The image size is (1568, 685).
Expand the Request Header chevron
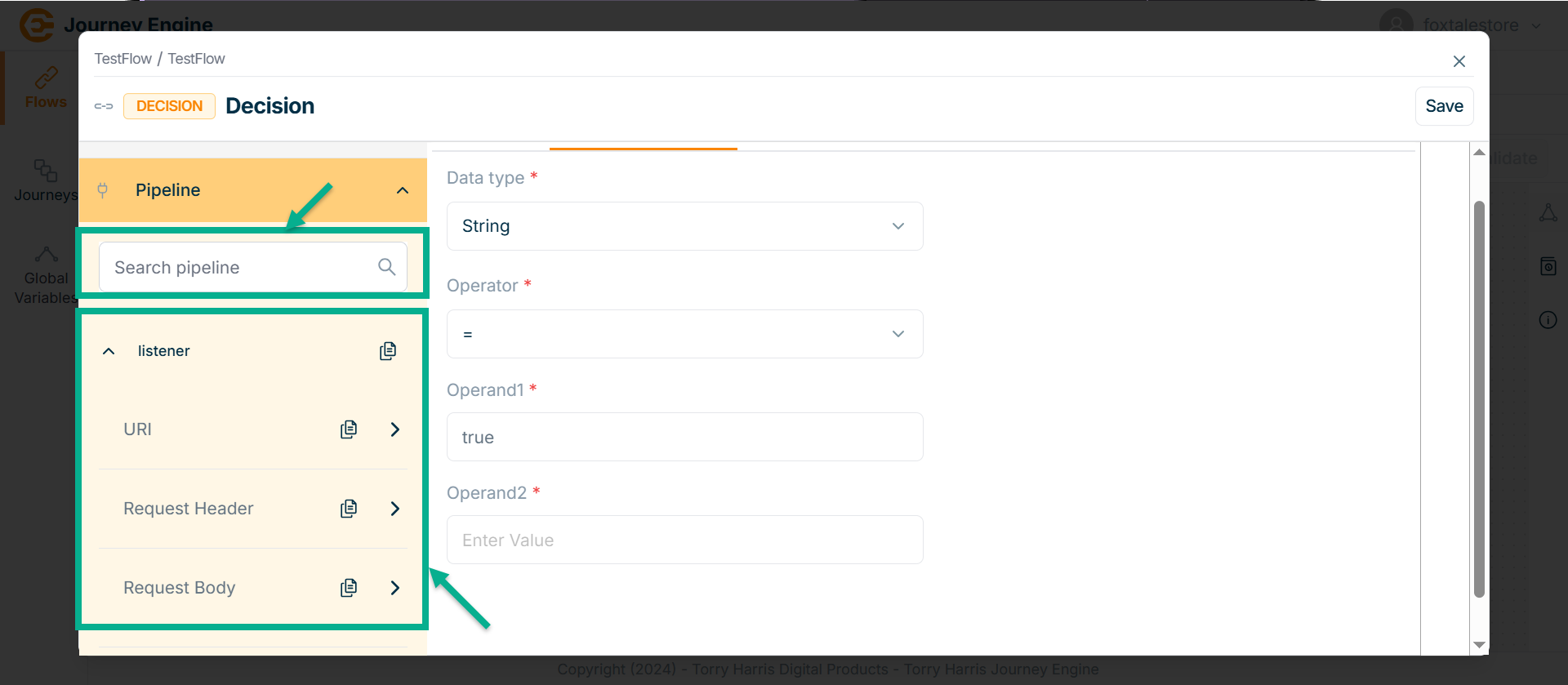pyautogui.click(x=395, y=509)
